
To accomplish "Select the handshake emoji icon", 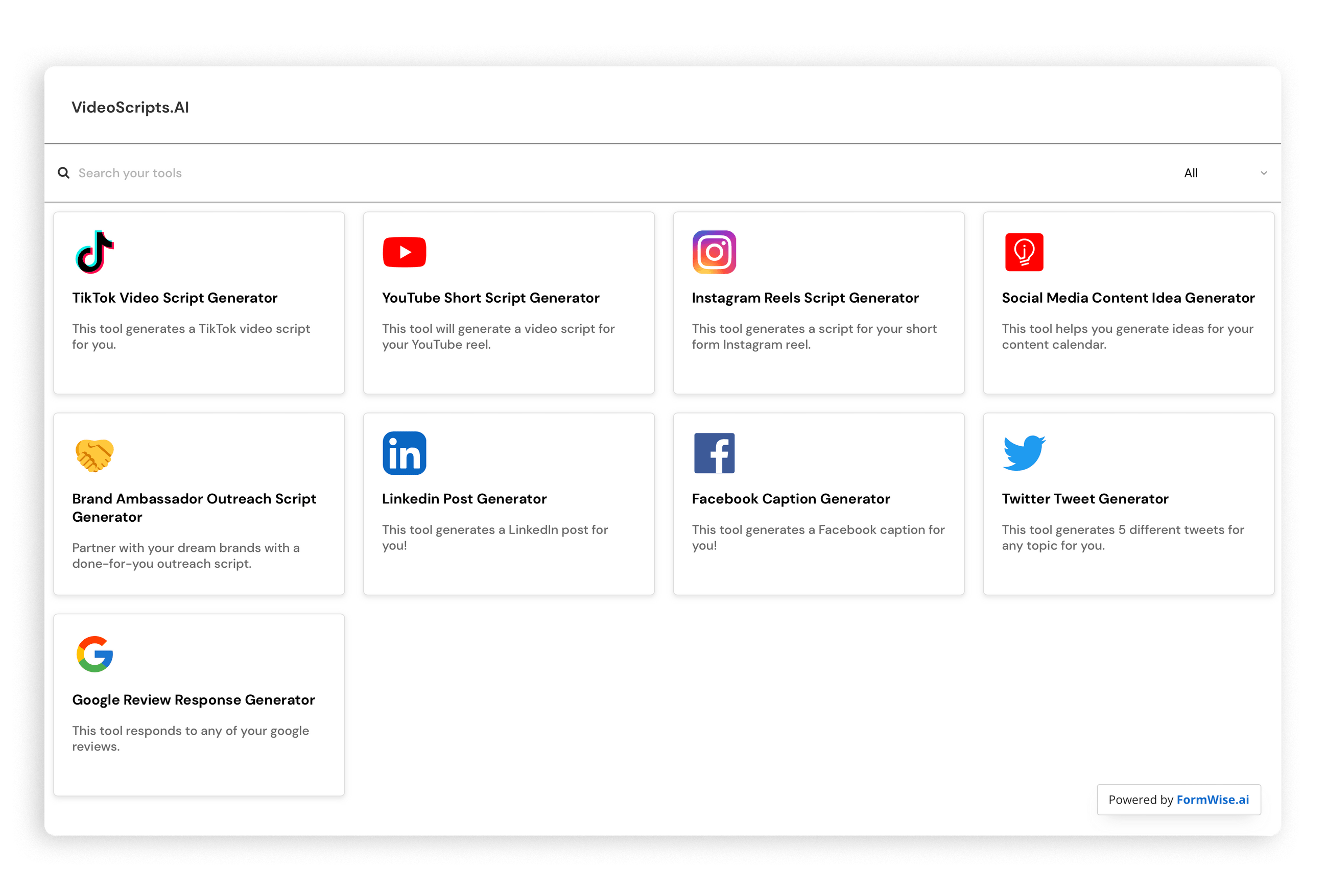I will (x=95, y=453).
